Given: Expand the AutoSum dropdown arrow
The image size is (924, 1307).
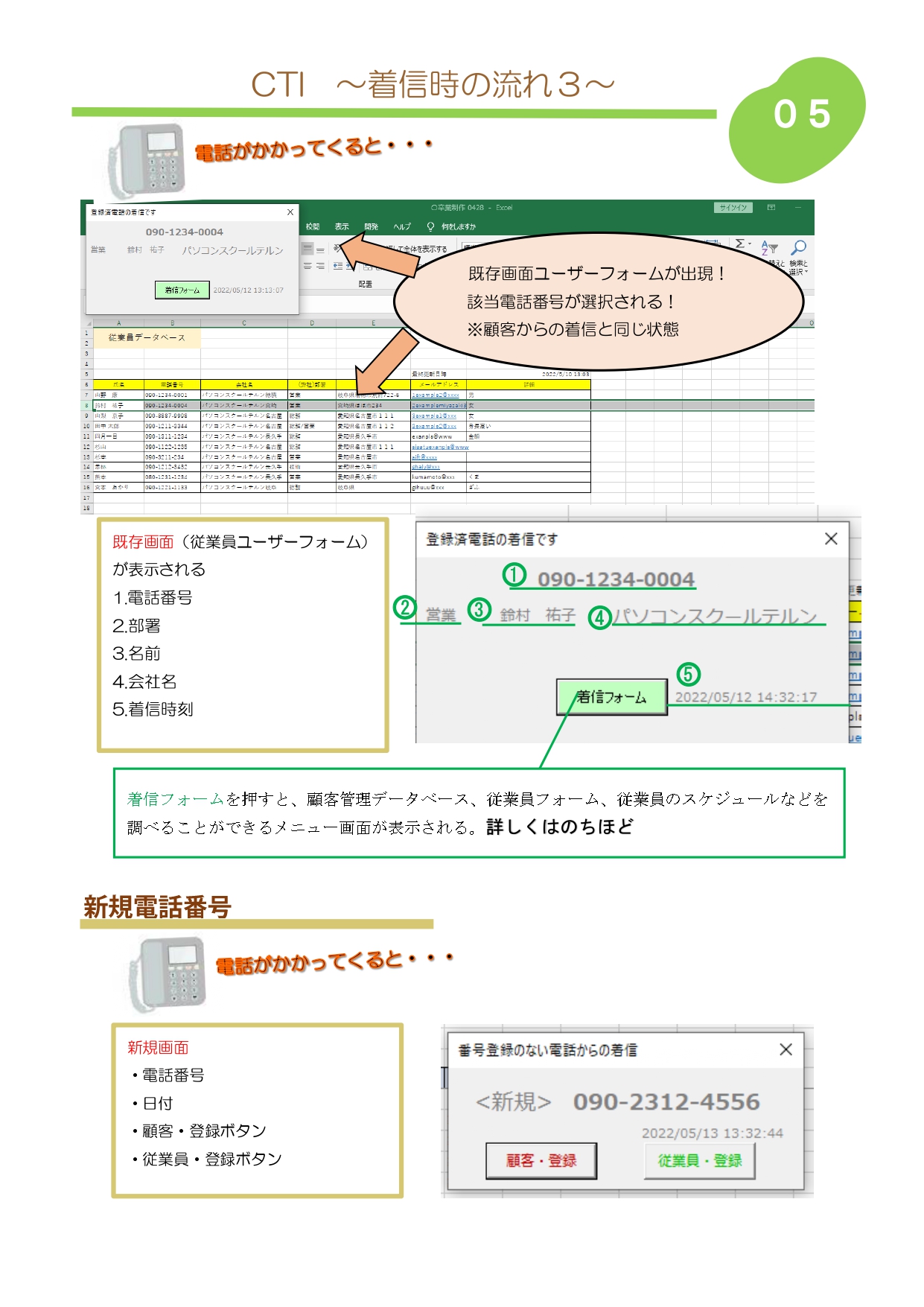Looking at the screenshot, I should click(x=749, y=245).
